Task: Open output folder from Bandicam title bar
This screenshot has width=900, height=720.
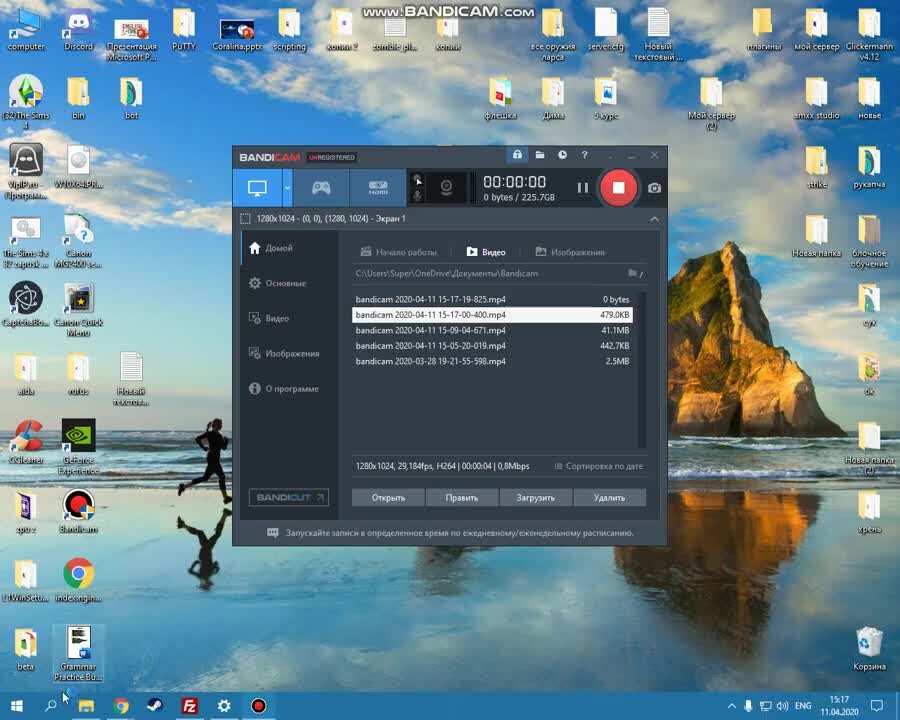Action: (540, 155)
